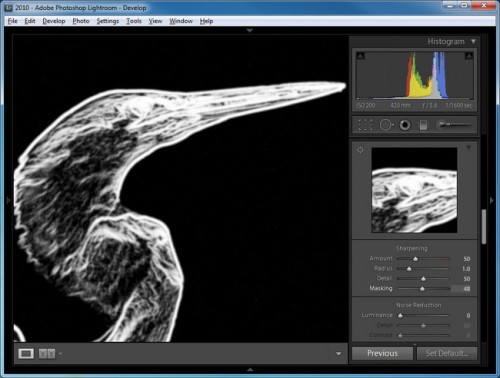Open the Develop menu
The width and height of the screenshot is (500, 378).
tap(54, 21)
